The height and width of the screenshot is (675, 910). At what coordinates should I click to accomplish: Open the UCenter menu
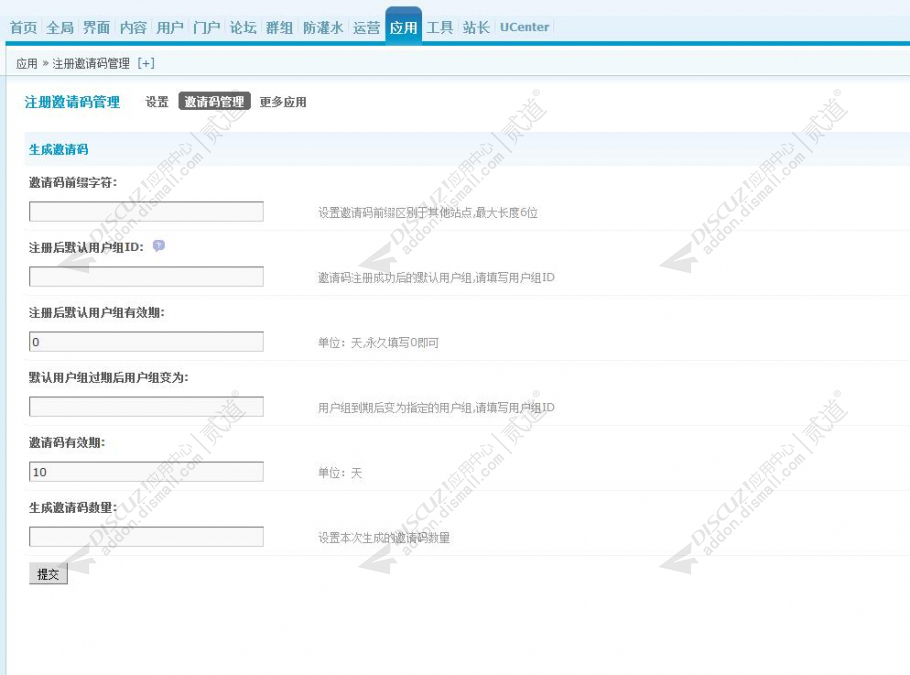click(x=524, y=28)
